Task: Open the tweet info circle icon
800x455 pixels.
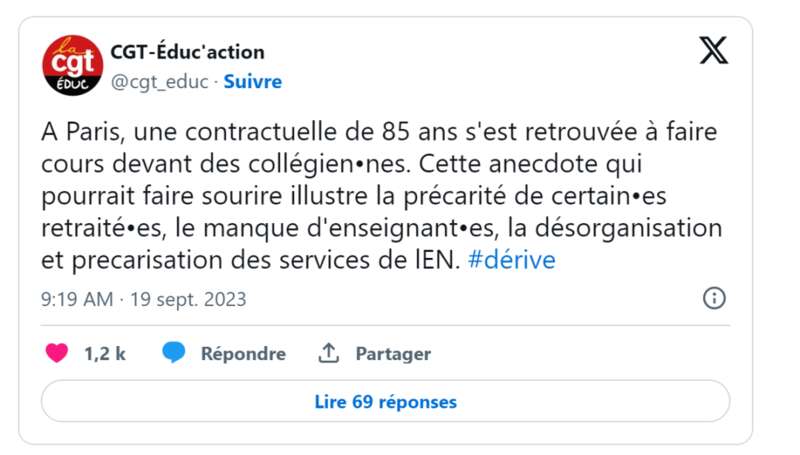Action: (714, 298)
